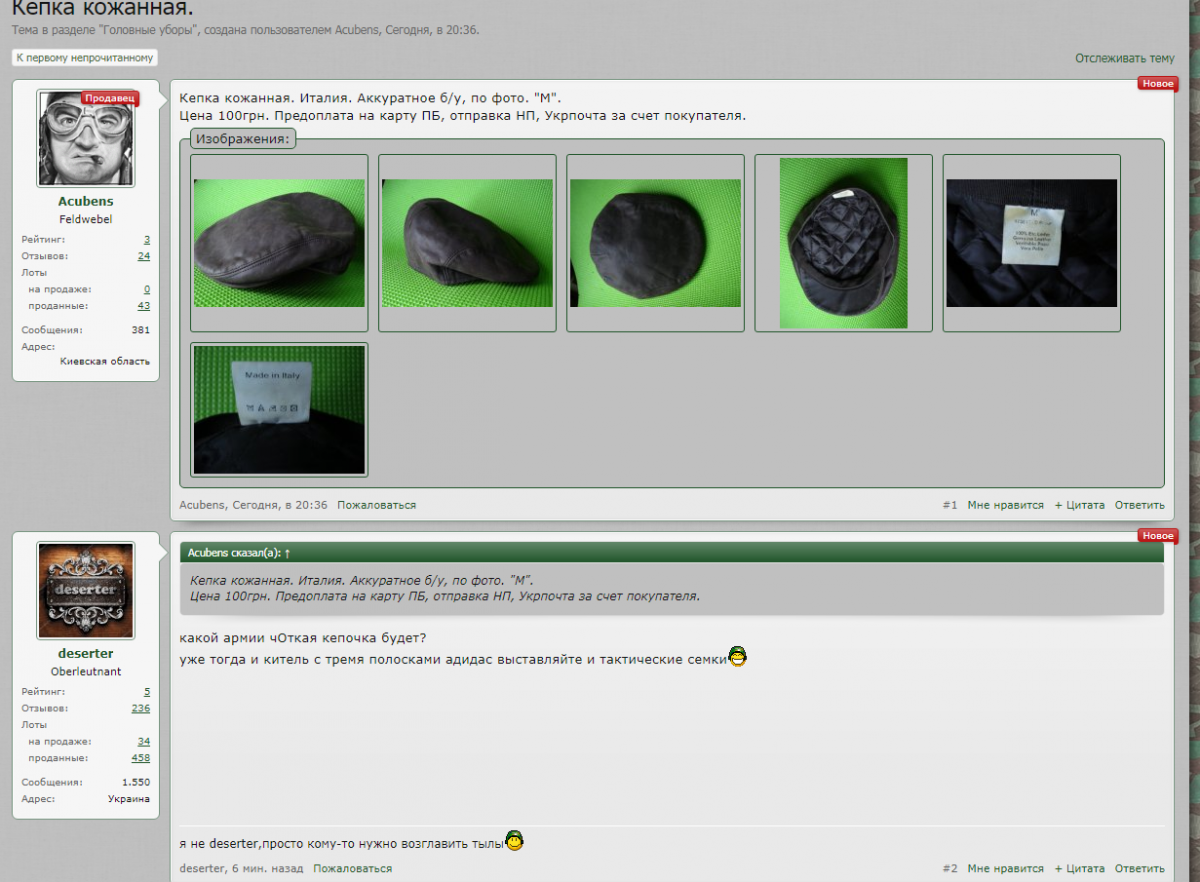Open Acubens sold lots count 43

144,306
